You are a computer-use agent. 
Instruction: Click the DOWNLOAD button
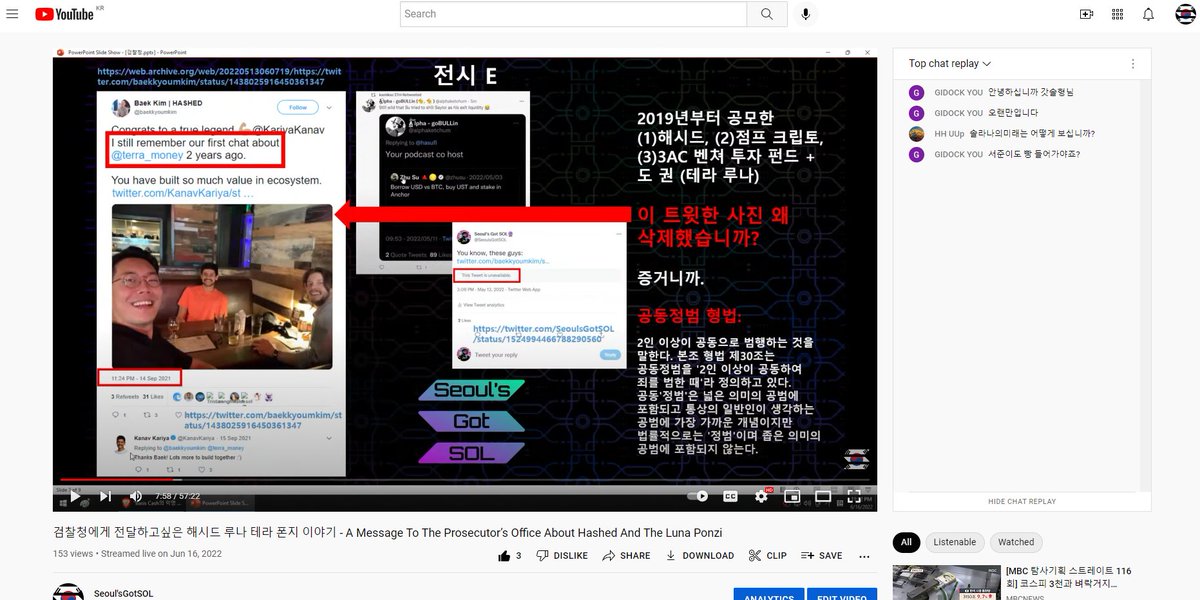tap(699, 556)
